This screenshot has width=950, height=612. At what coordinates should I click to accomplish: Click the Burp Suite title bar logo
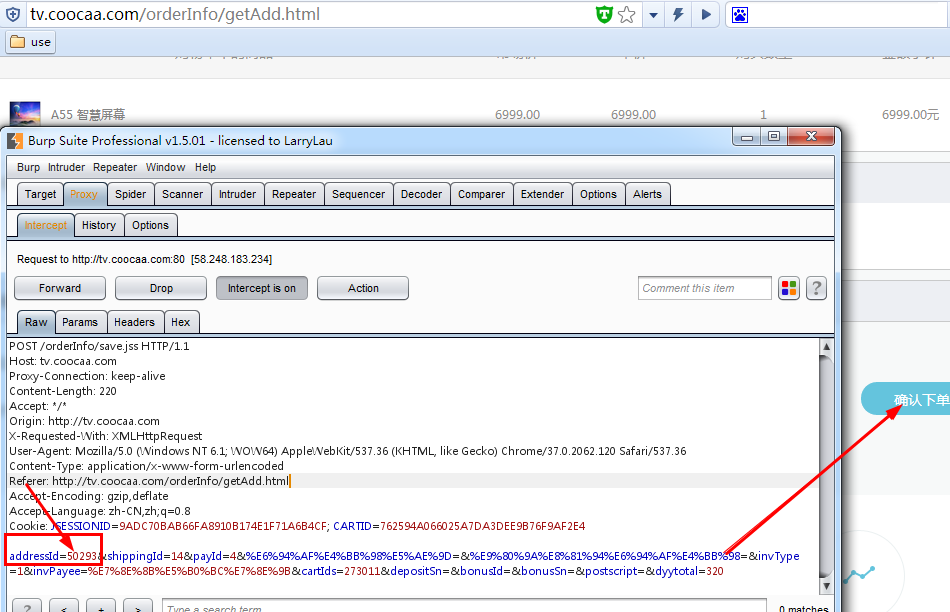(x=15, y=141)
